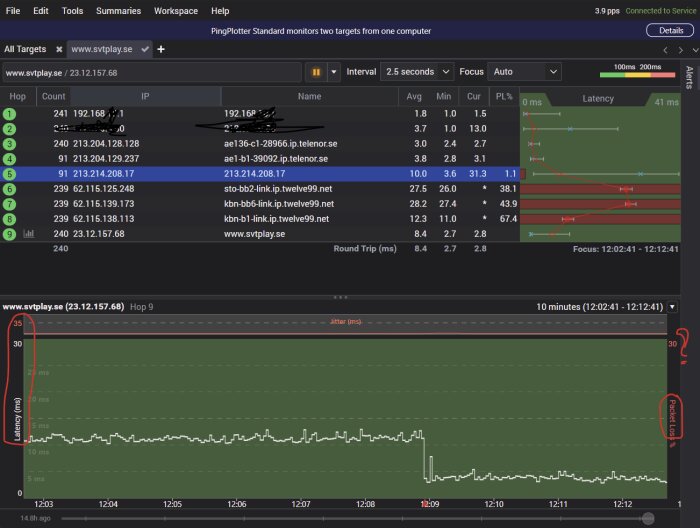Click the PL% column header

coord(504,96)
